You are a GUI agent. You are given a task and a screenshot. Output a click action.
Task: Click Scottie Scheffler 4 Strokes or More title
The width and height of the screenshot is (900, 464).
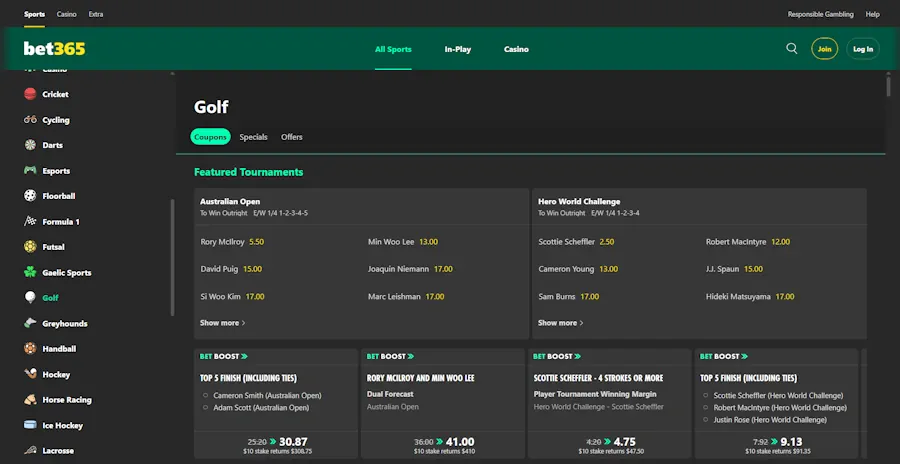pos(598,378)
